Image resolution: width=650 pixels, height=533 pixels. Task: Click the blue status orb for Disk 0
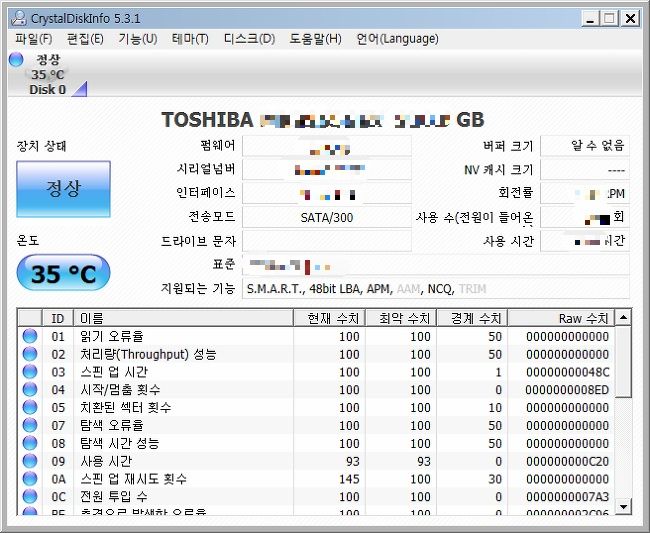point(16,60)
